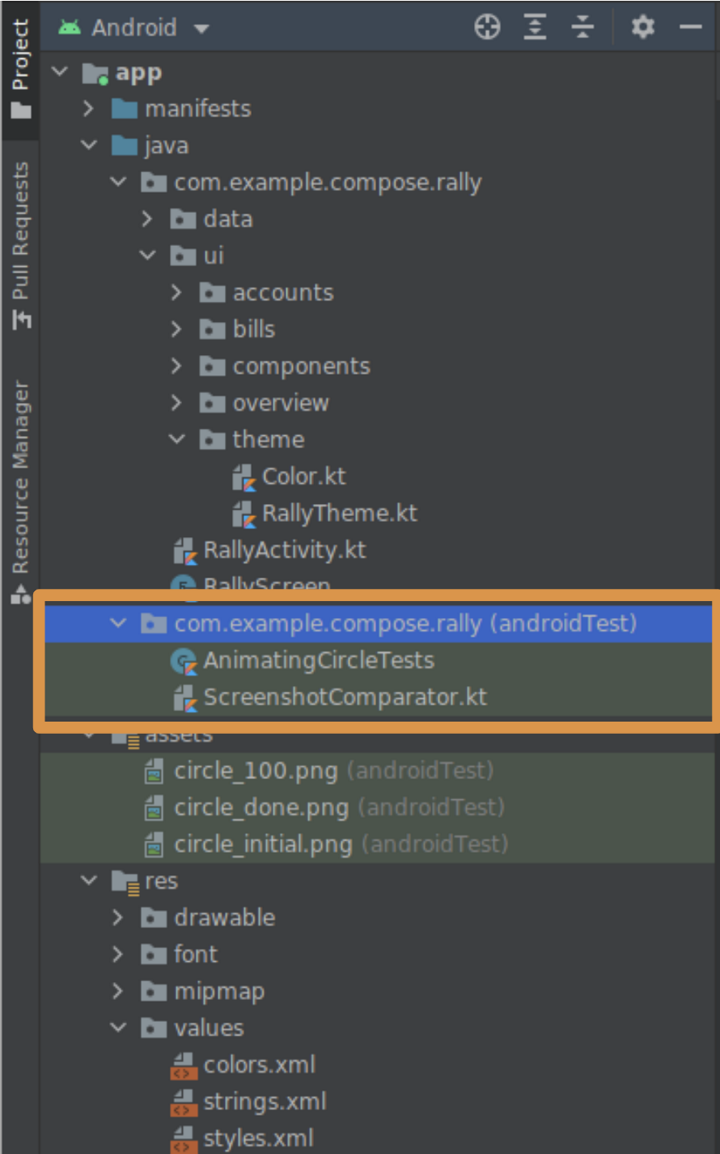Open the Color.kt Kotlin file icon
The width and height of the screenshot is (720, 1154).
(x=243, y=476)
